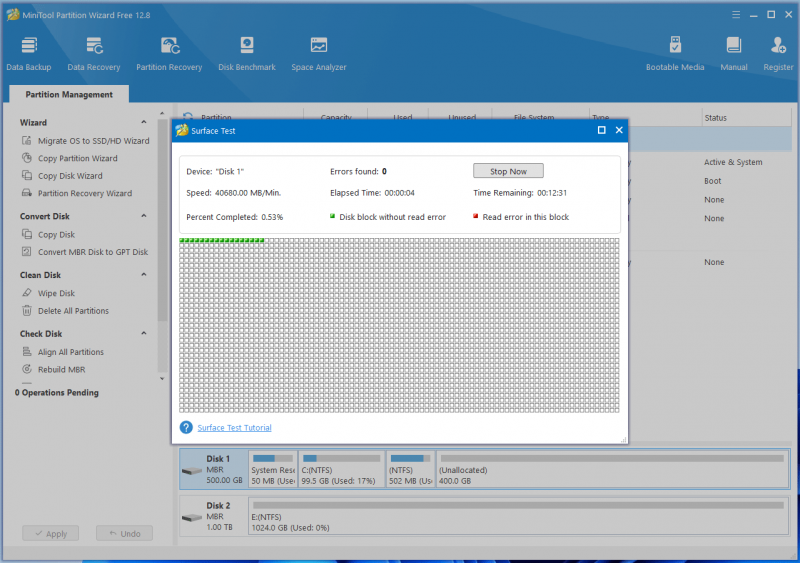
Task: Select the E:(NTFS) 1024.0 GB partition block
Action: coord(518,516)
